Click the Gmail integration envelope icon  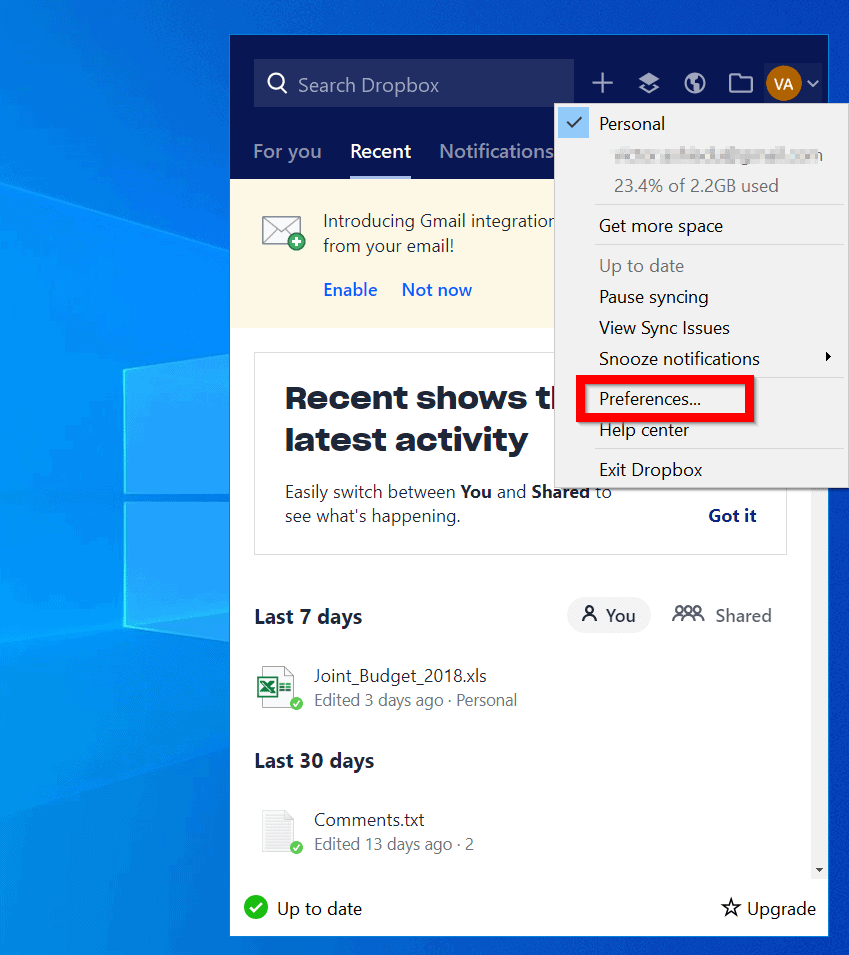click(x=283, y=232)
